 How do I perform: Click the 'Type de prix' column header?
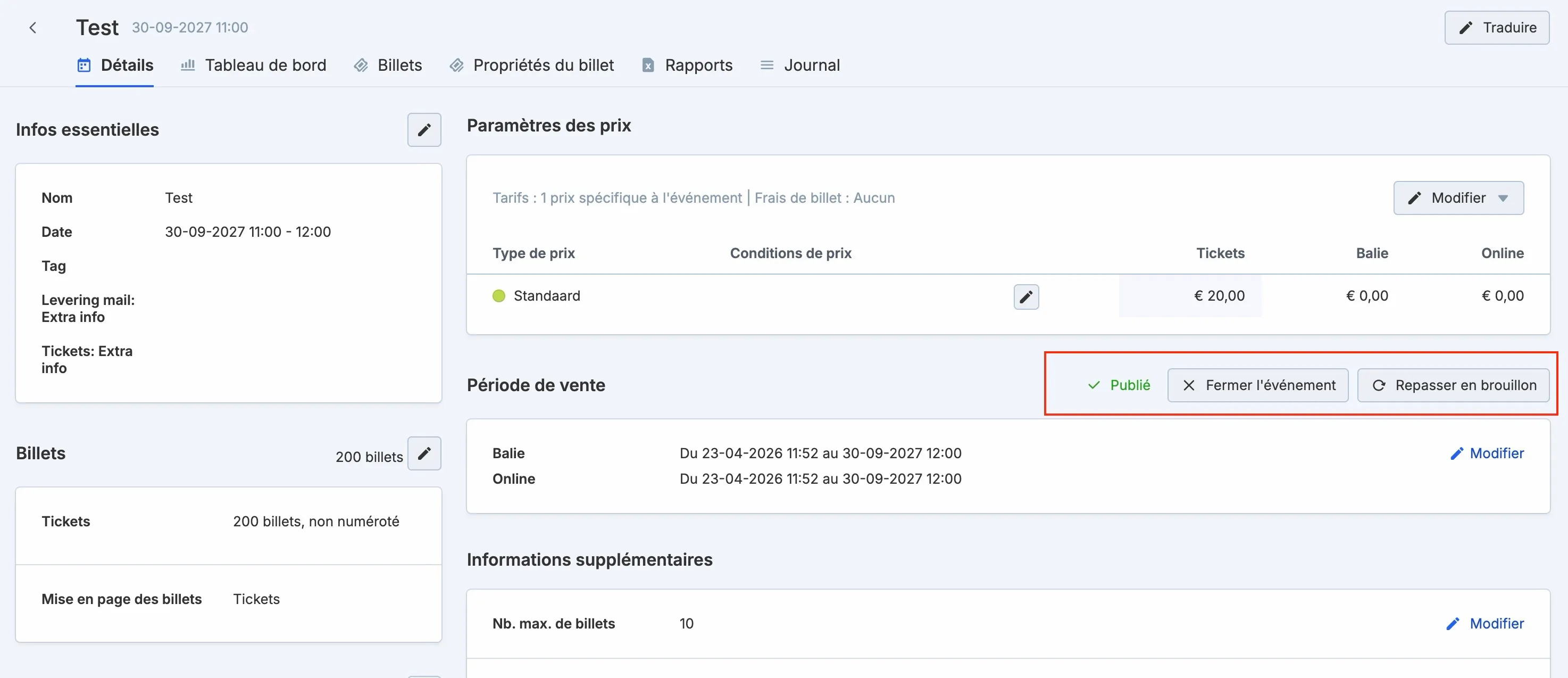[x=534, y=253]
